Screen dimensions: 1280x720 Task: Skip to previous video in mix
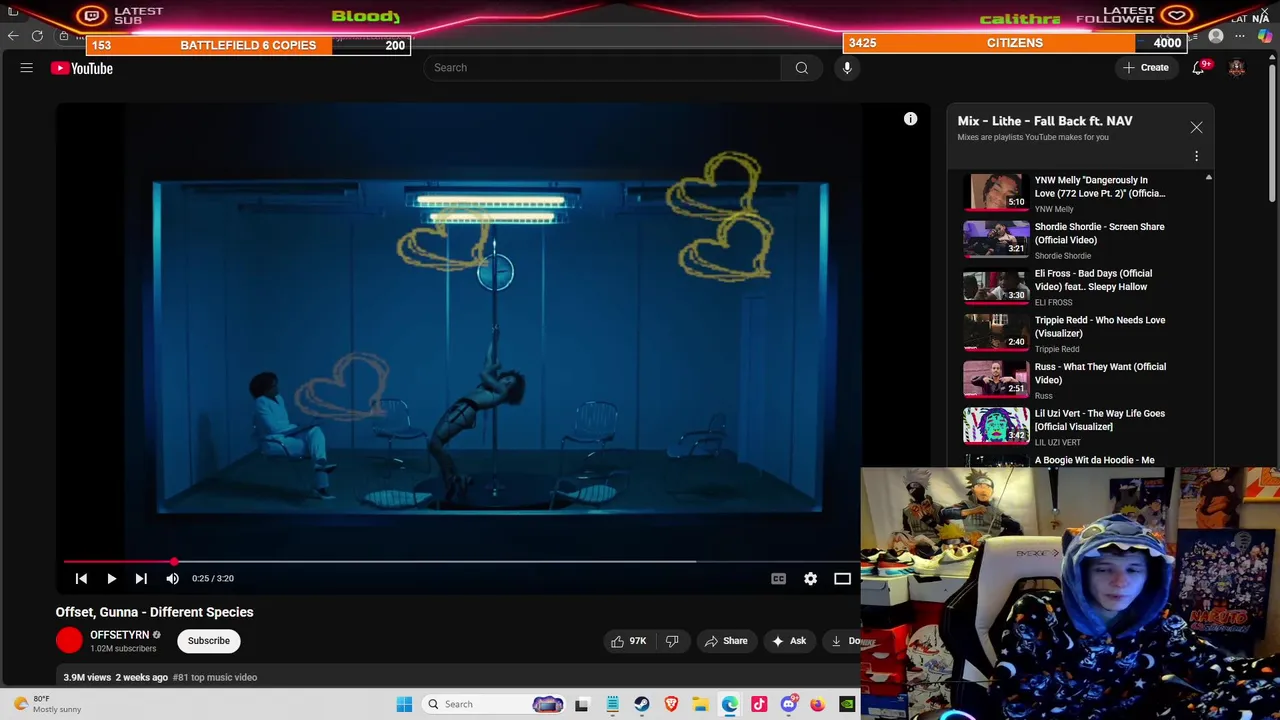coord(82,578)
